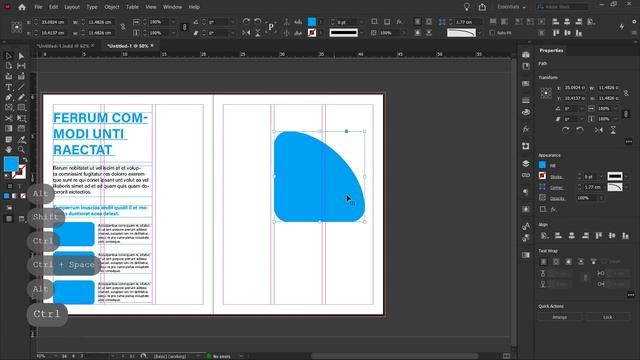Choose reference point in Properties Transform

[x=546, y=93]
